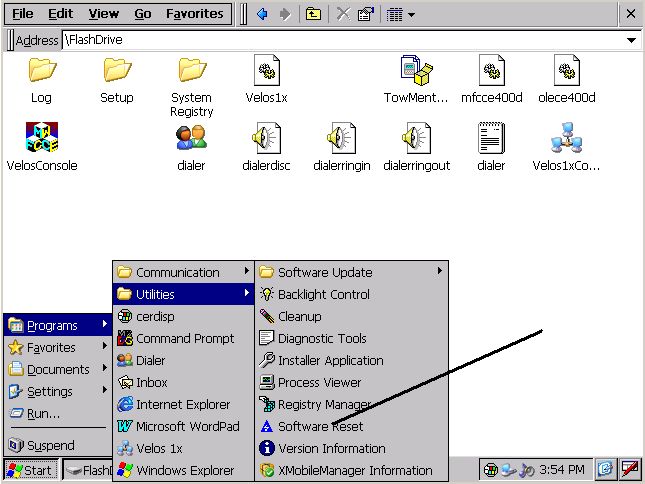
Task: Click the Back arrow in toolbar
Action: (262, 14)
